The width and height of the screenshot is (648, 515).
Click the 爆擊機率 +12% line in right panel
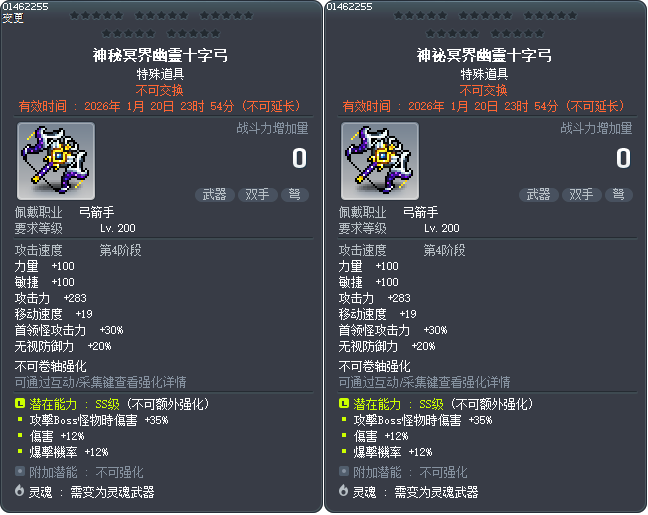point(393,452)
